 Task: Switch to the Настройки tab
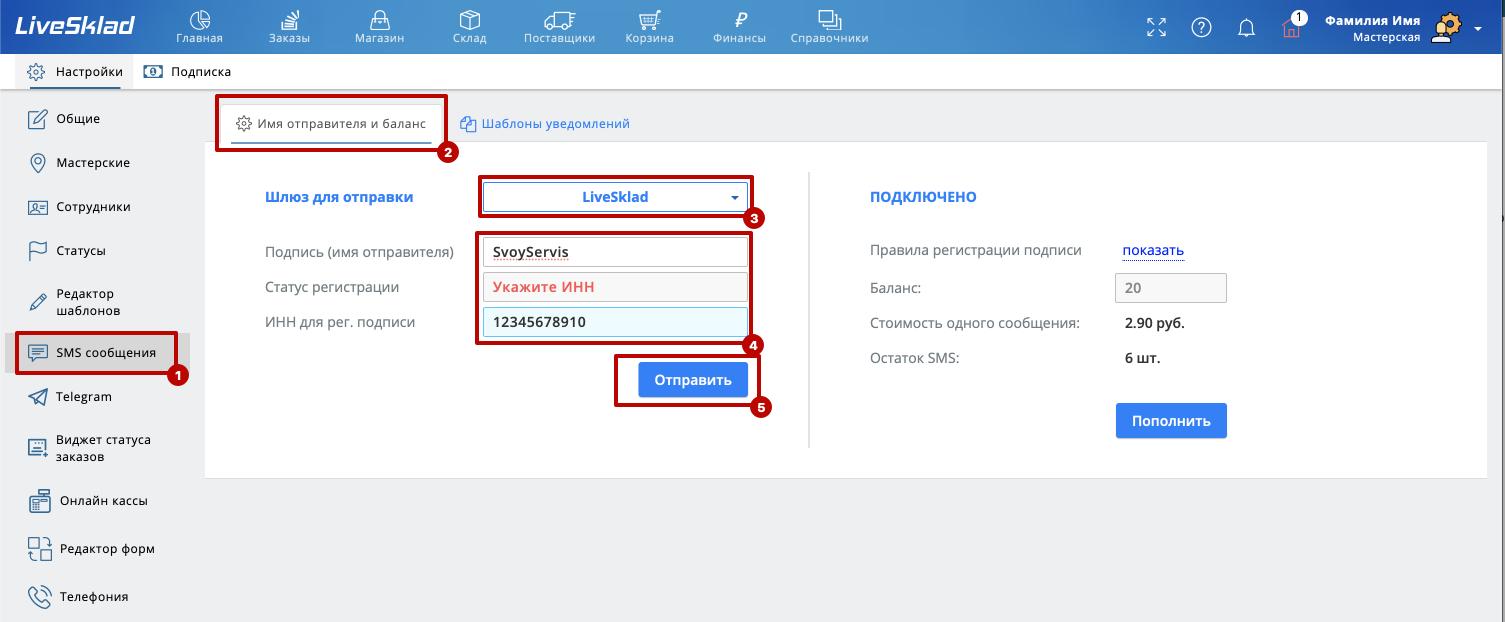tap(75, 72)
